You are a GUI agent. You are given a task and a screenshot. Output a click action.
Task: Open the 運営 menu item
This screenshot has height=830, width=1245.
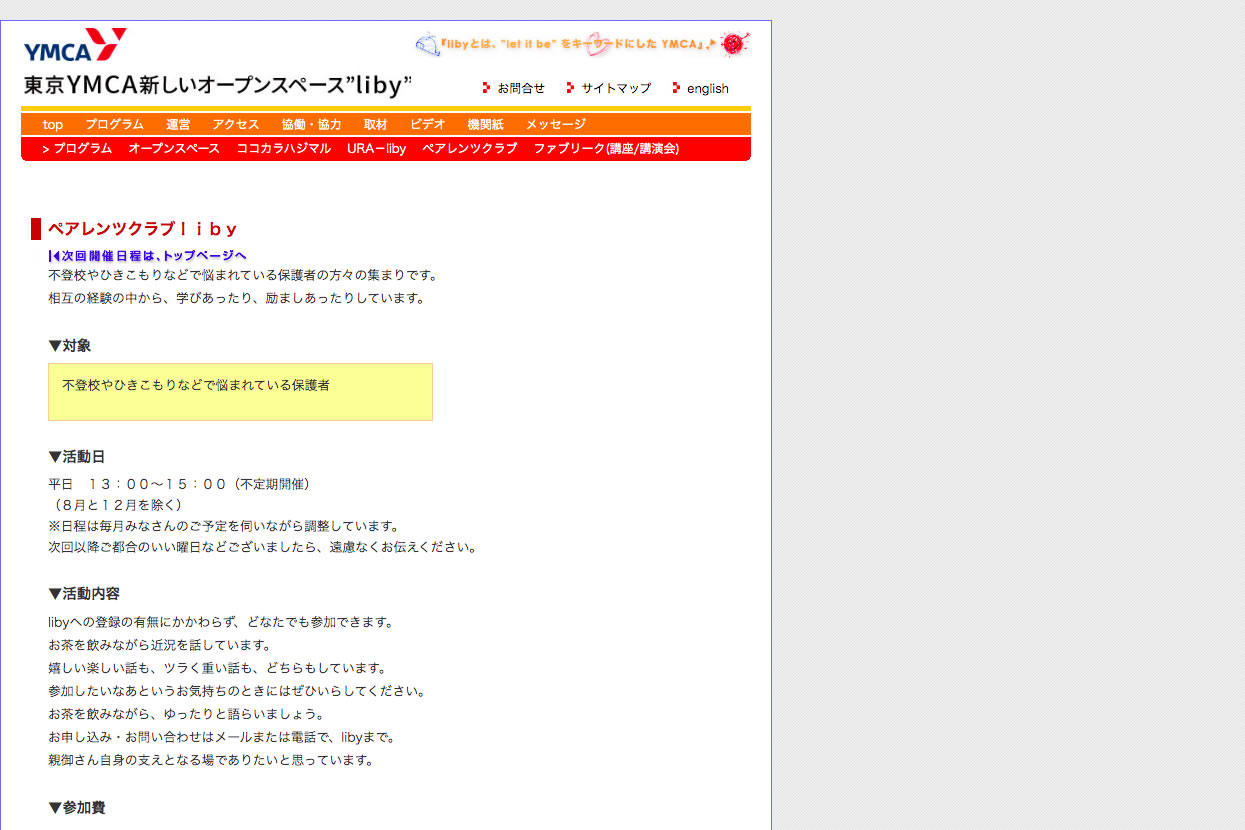tap(178, 125)
